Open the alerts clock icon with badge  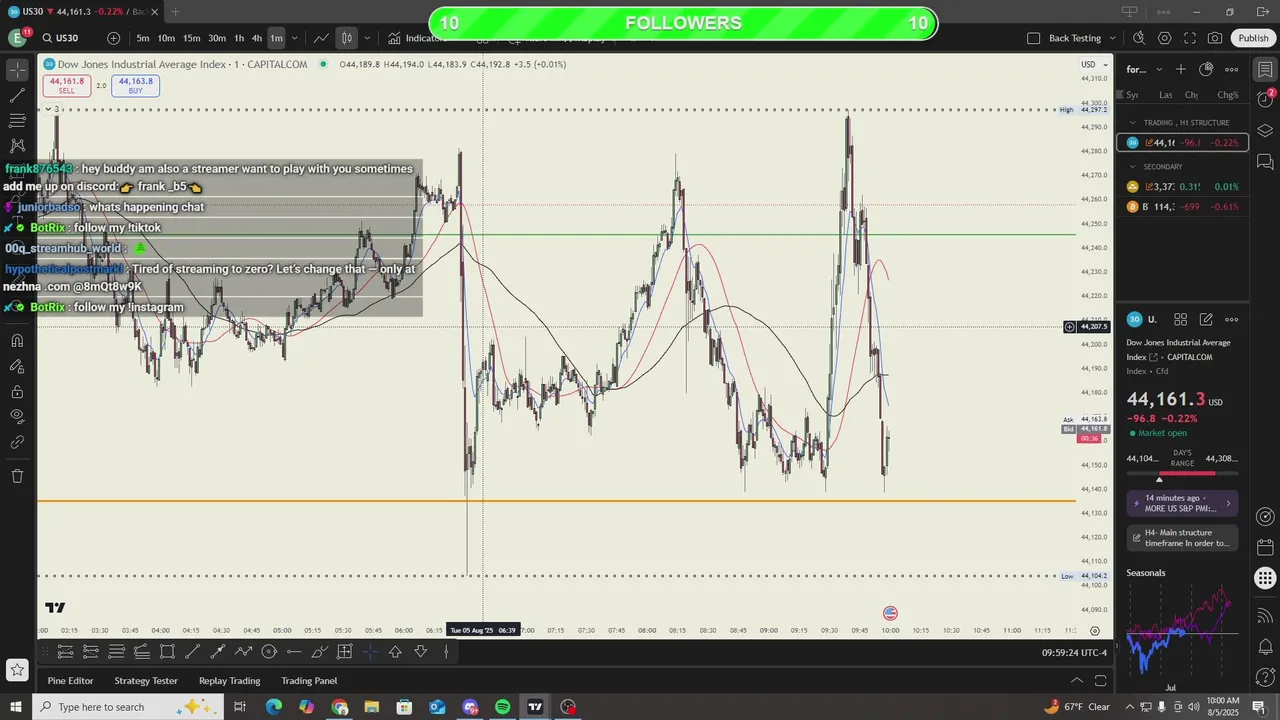coord(1265,100)
